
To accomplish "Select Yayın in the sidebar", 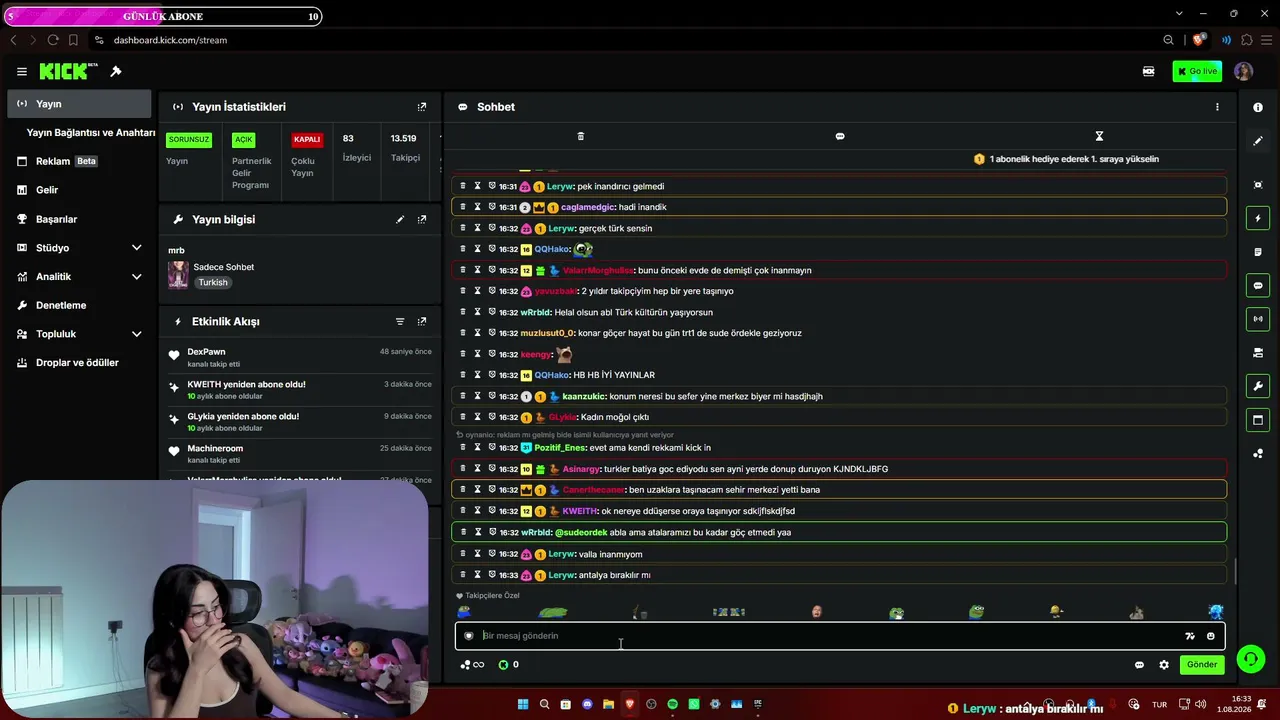I will (79, 104).
